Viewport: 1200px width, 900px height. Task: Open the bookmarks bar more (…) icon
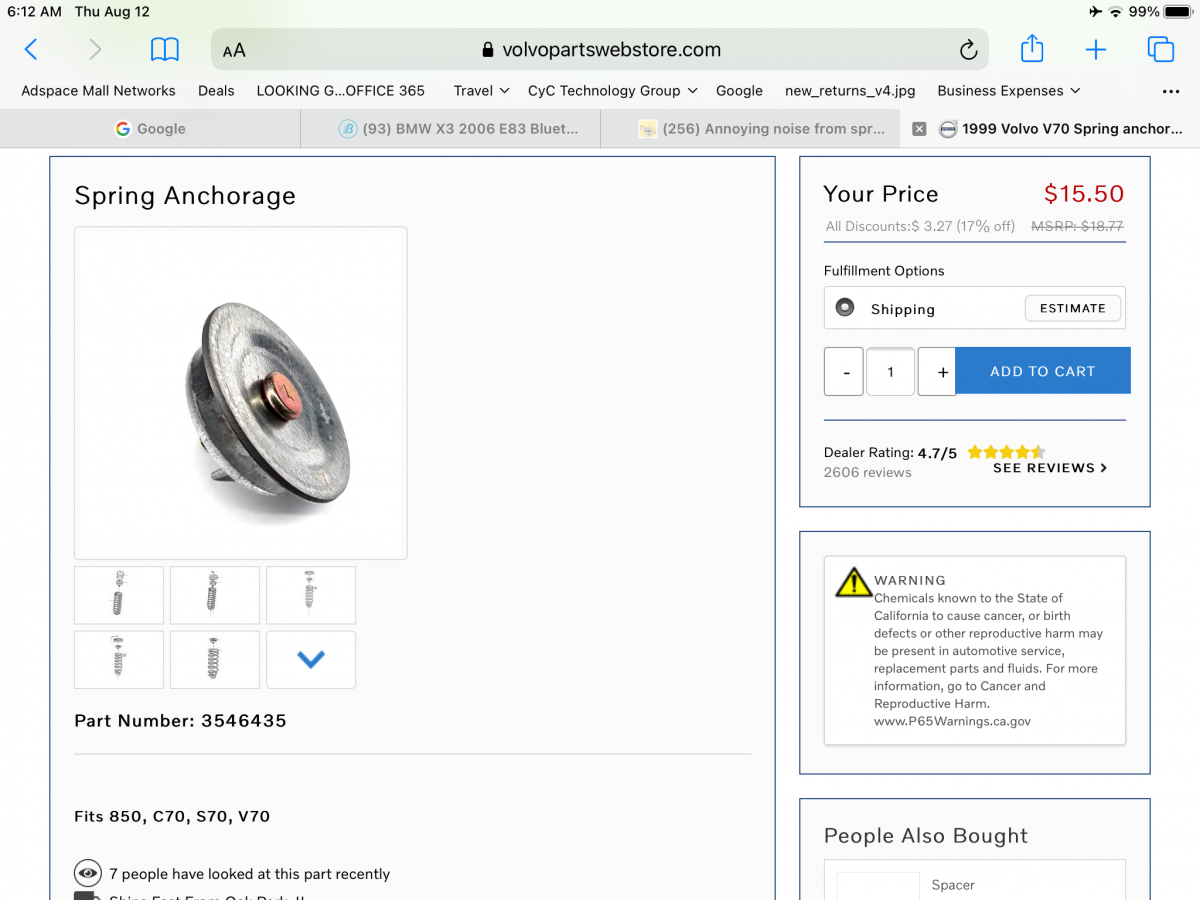click(x=1171, y=91)
